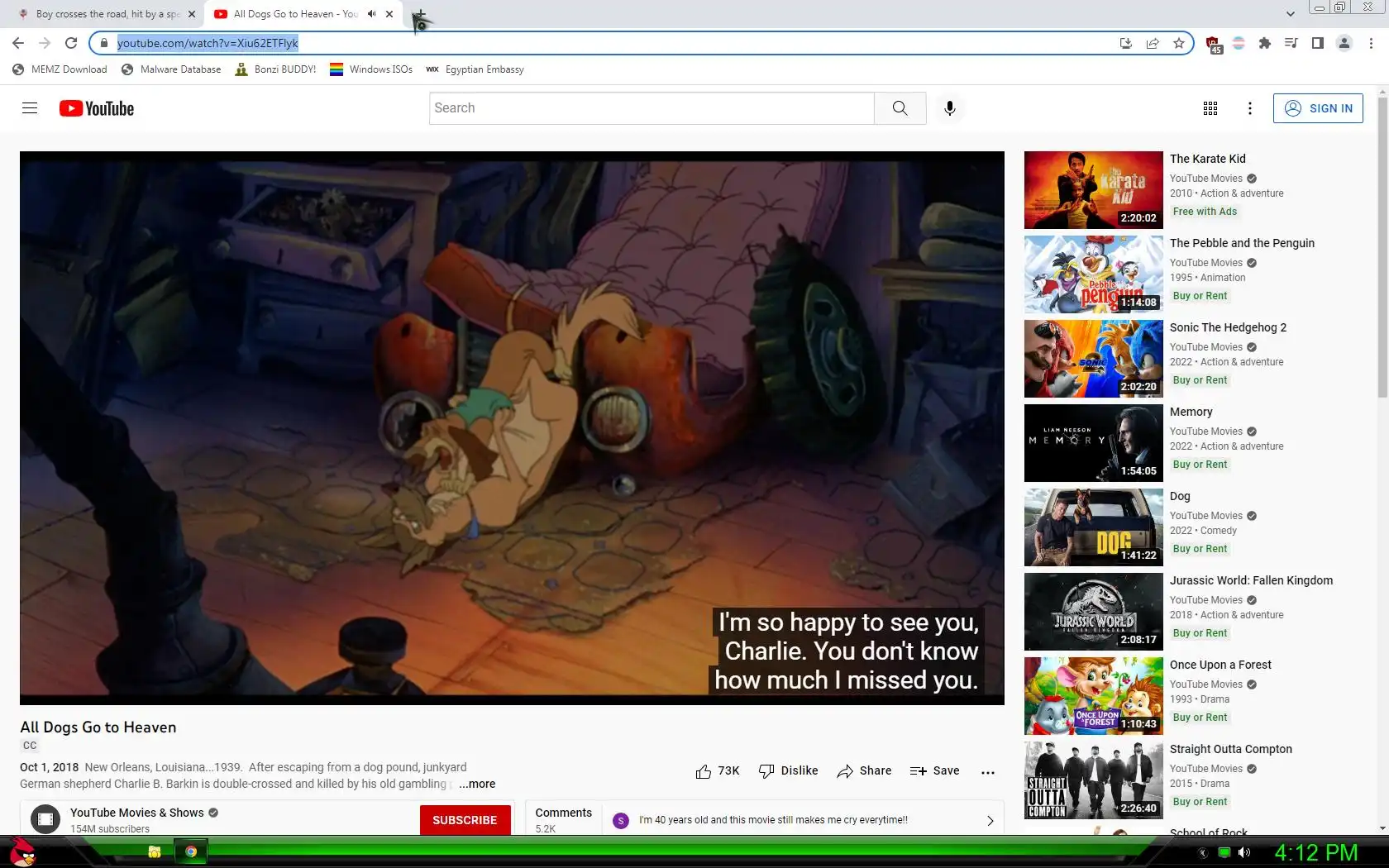Open the Chrome profile avatar
The image size is (1389, 868).
pos(1344,43)
